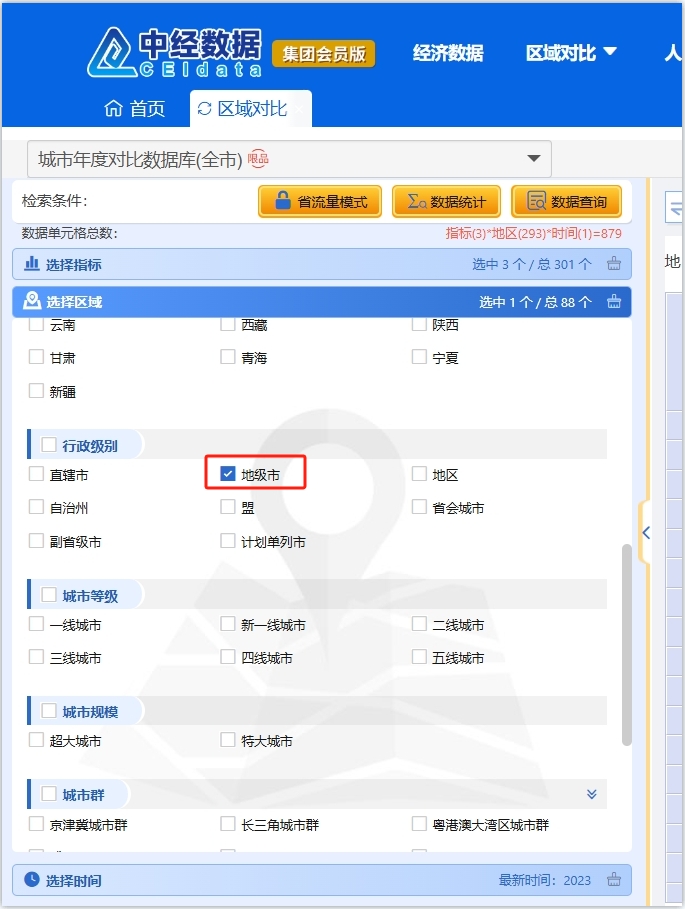The width and height of the screenshot is (685, 909).
Task: Open 区域对比 dropdown in top navigation
Action: coord(571,53)
